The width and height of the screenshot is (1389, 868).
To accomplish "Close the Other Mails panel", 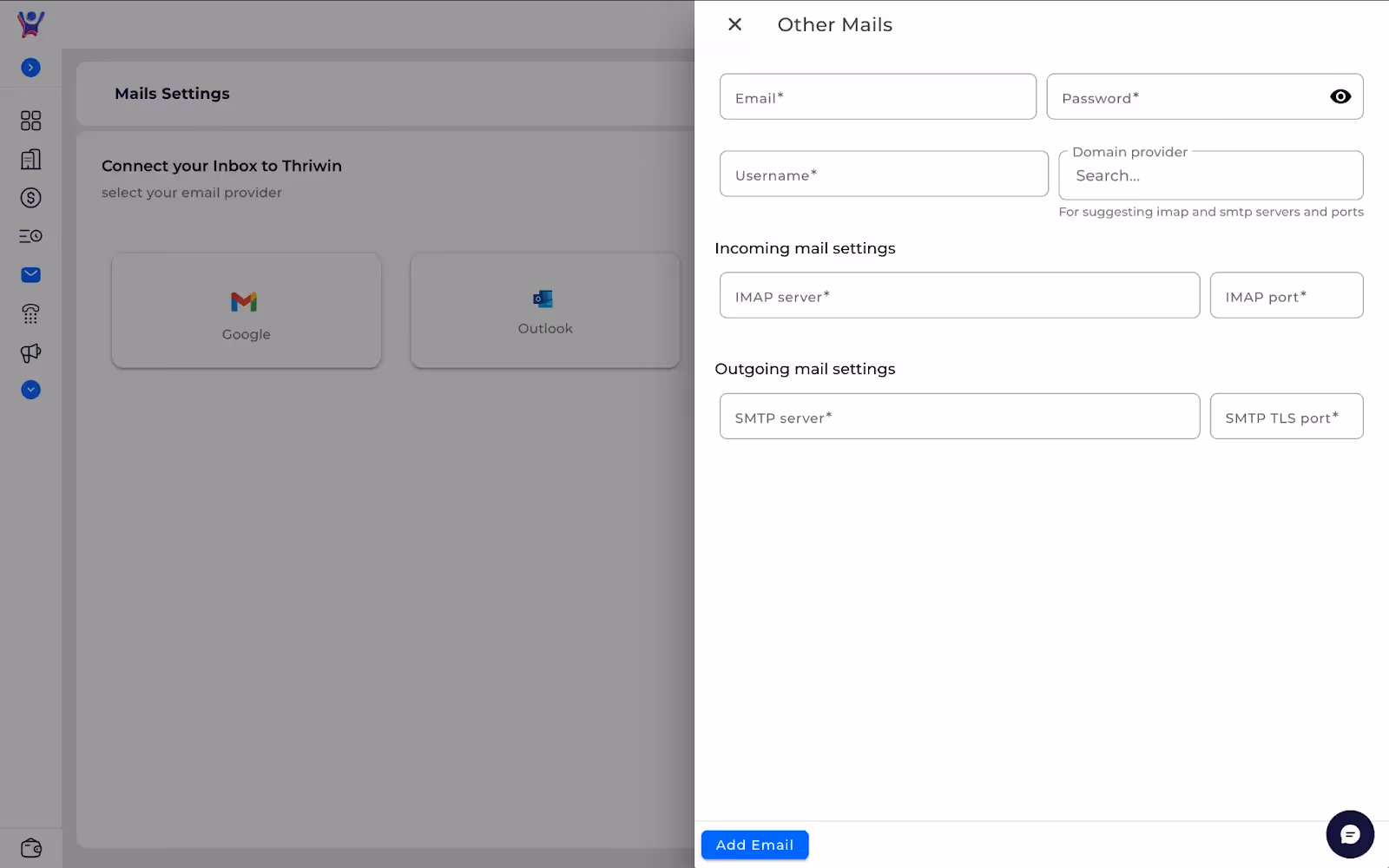I will [734, 24].
